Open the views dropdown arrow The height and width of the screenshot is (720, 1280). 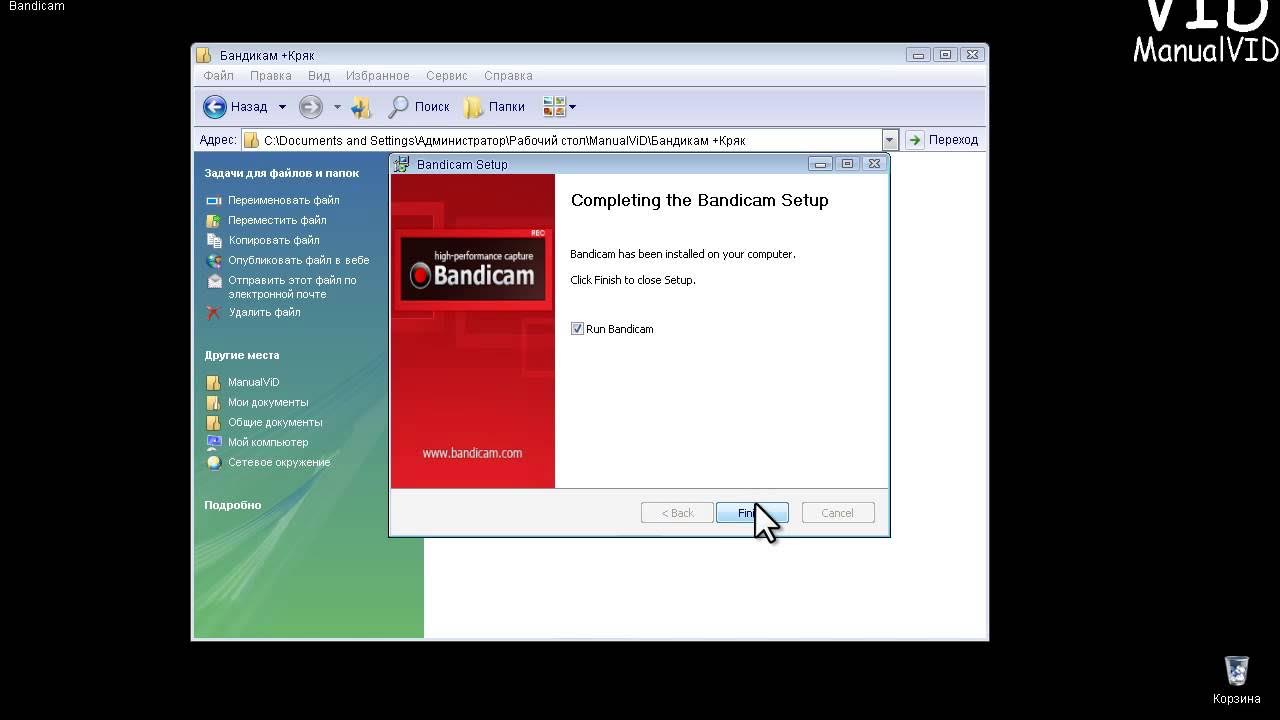[x=572, y=107]
